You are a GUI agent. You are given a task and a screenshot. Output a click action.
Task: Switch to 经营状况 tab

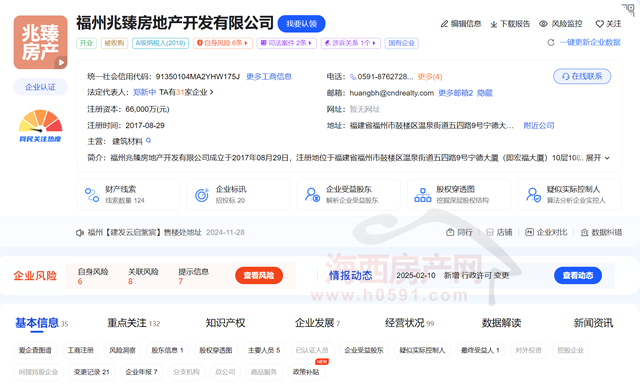409,323
